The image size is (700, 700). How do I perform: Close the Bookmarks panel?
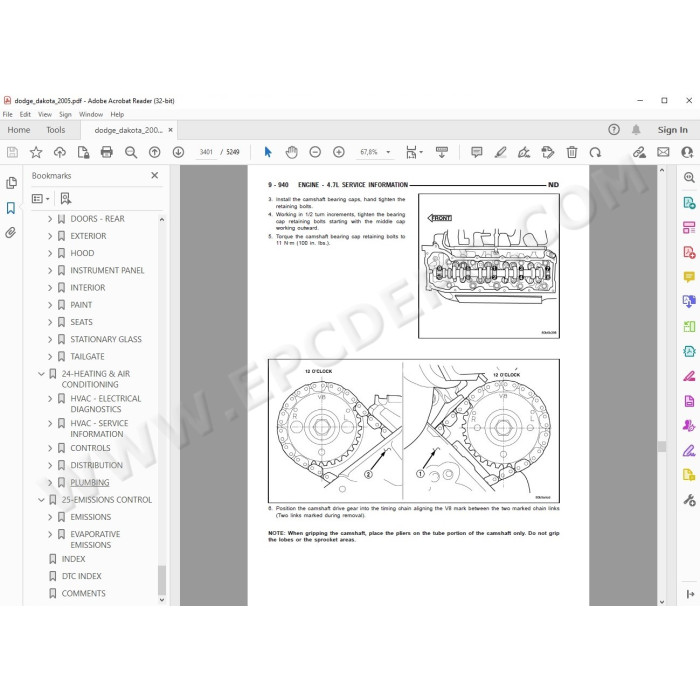(154, 175)
